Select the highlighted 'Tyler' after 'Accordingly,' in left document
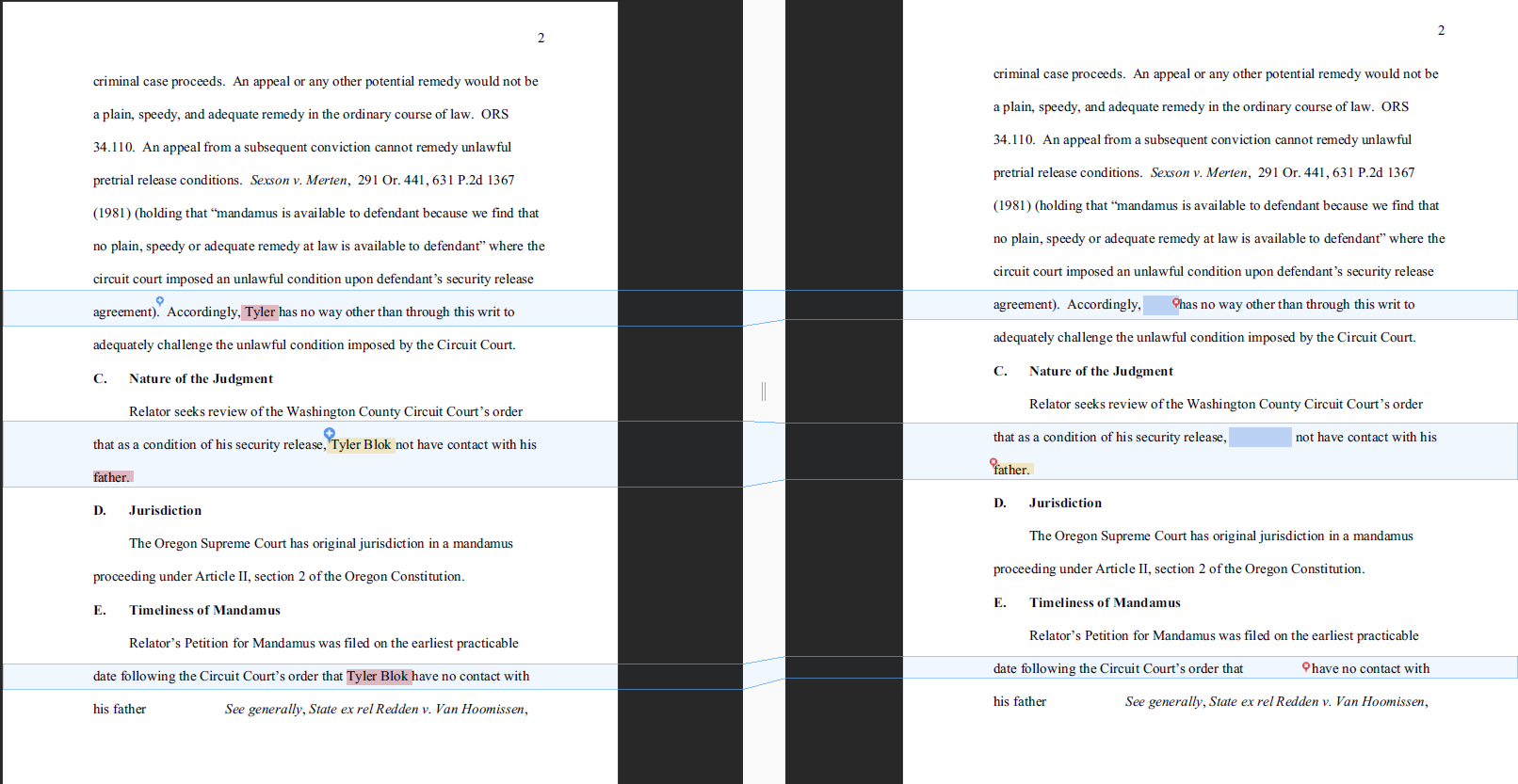Screen dimensions: 1518x784 coord(260,312)
